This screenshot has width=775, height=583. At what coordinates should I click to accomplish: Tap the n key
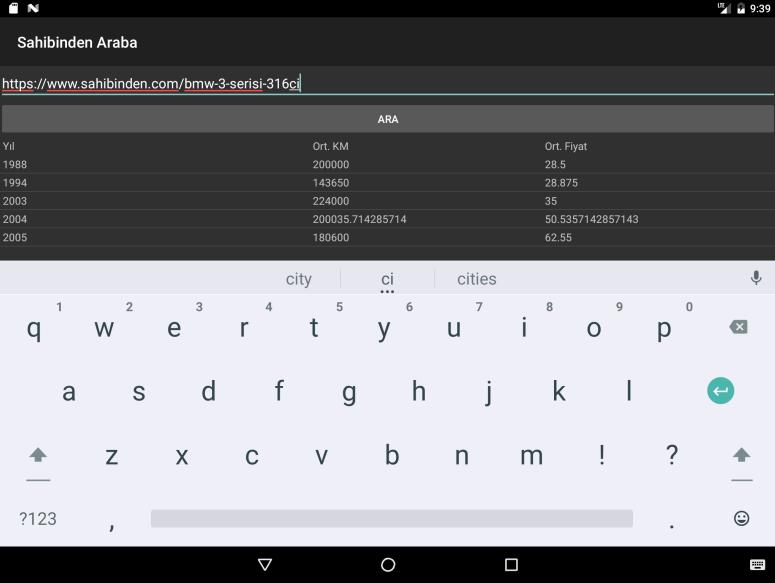pyautogui.click(x=462, y=456)
